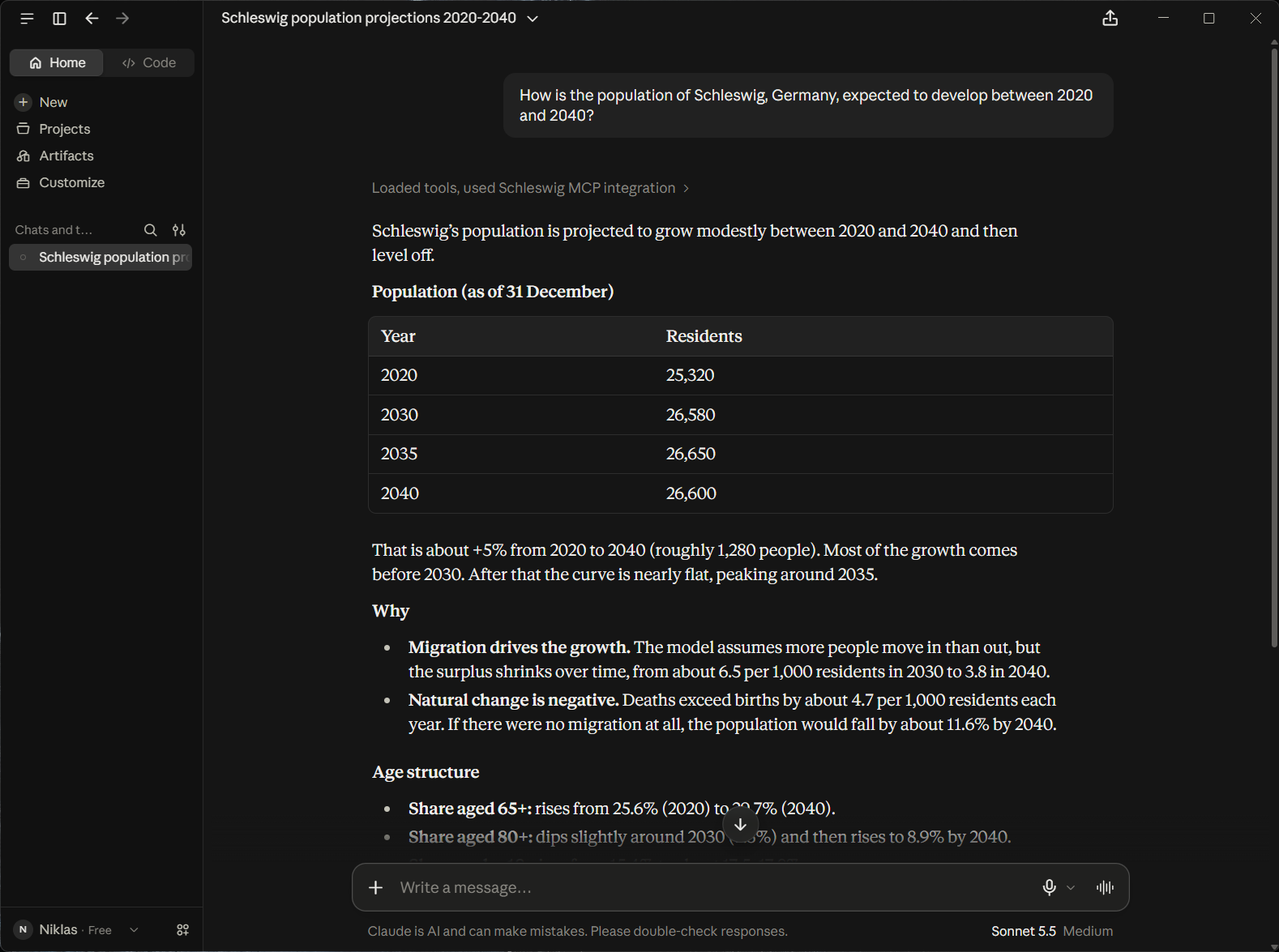
Task: Expand the Schleswig MCP integration tool details
Action: 530,188
